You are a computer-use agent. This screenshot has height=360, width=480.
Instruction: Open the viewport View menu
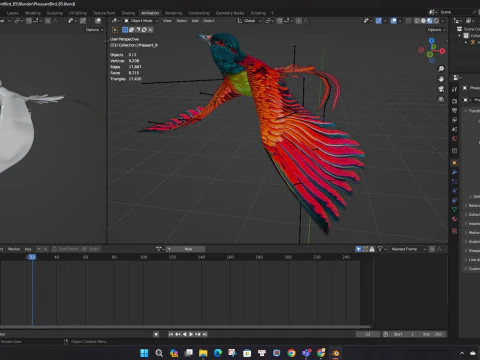click(x=167, y=21)
